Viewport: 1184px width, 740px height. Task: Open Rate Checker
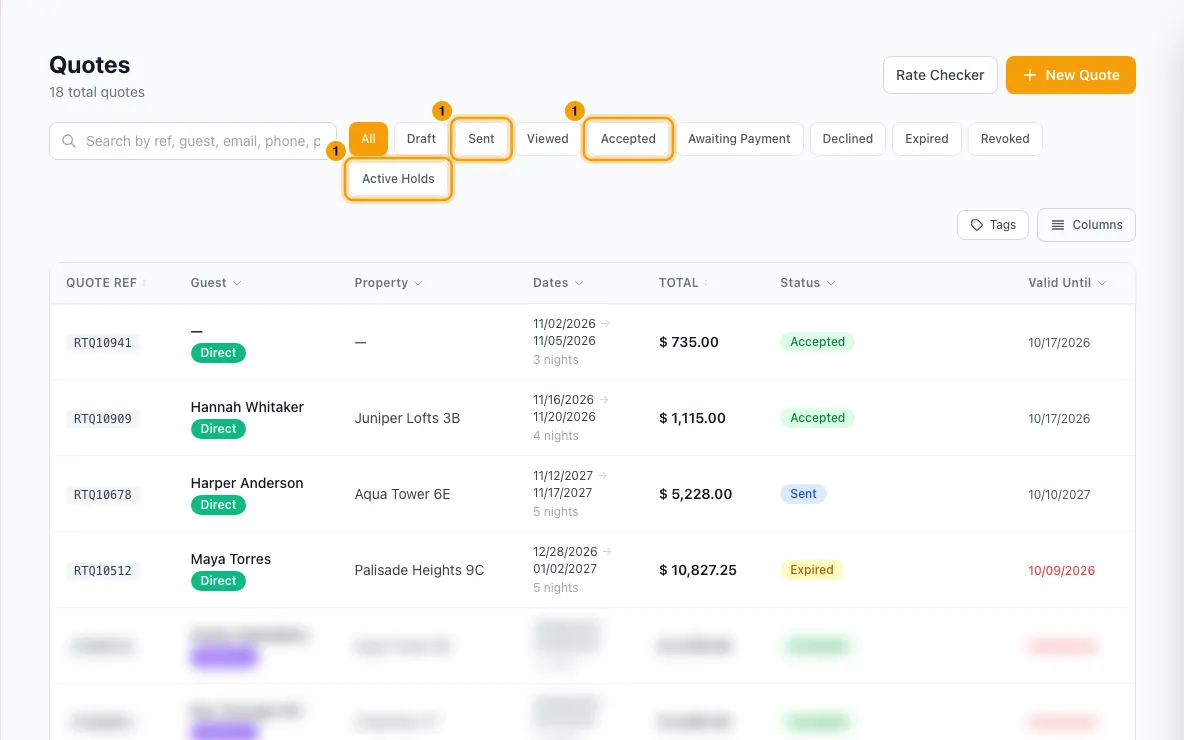(940, 75)
